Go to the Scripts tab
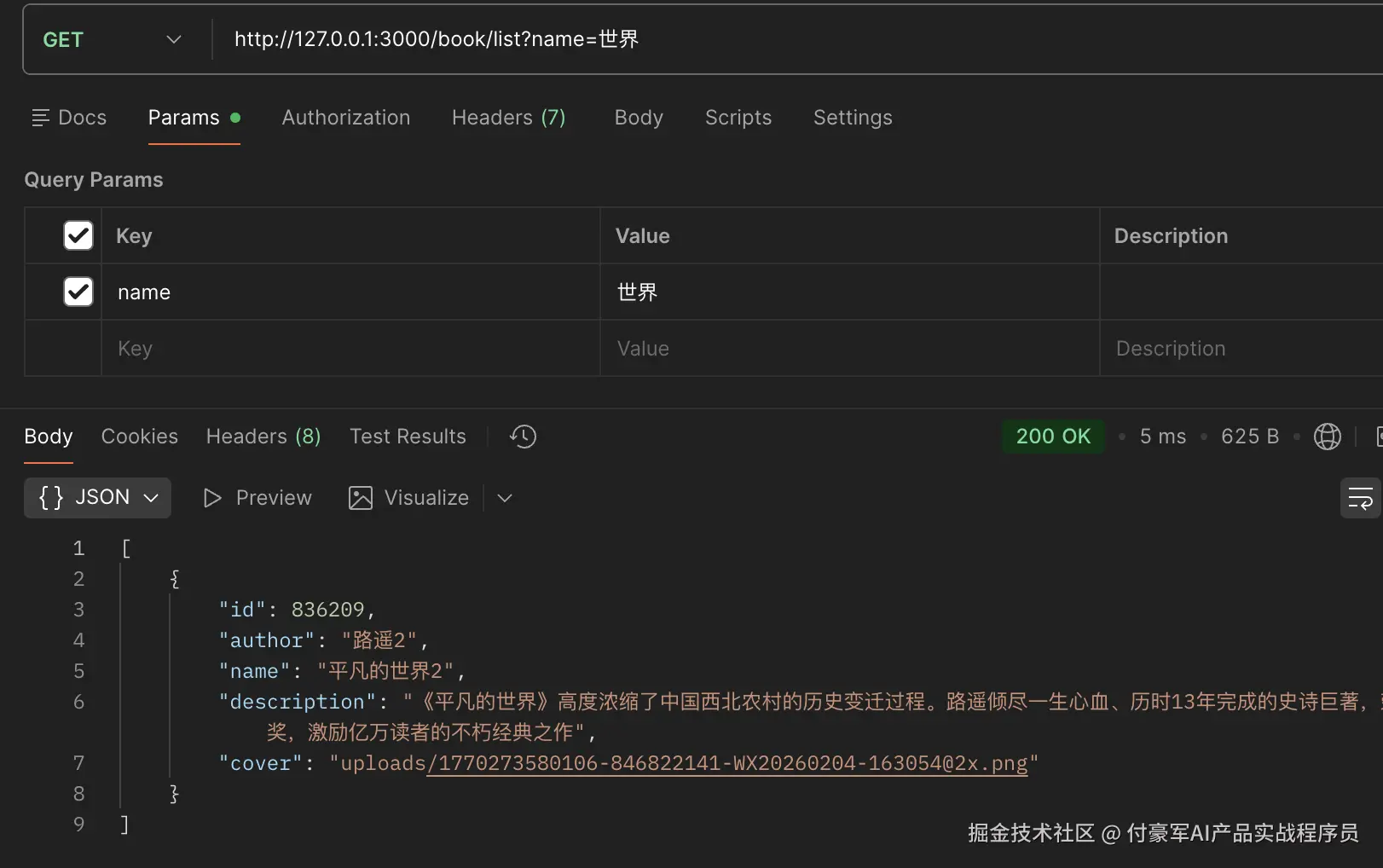The image size is (1383, 868). [x=738, y=118]
